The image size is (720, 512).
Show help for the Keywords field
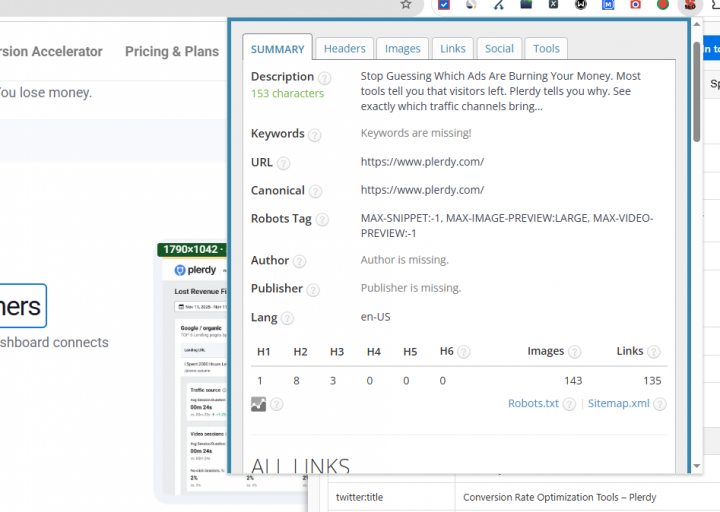315,135
